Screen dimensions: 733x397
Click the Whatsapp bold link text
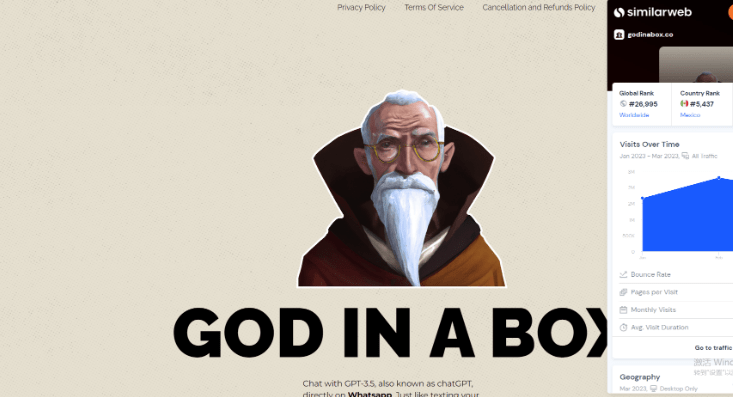tap(370, 394)
